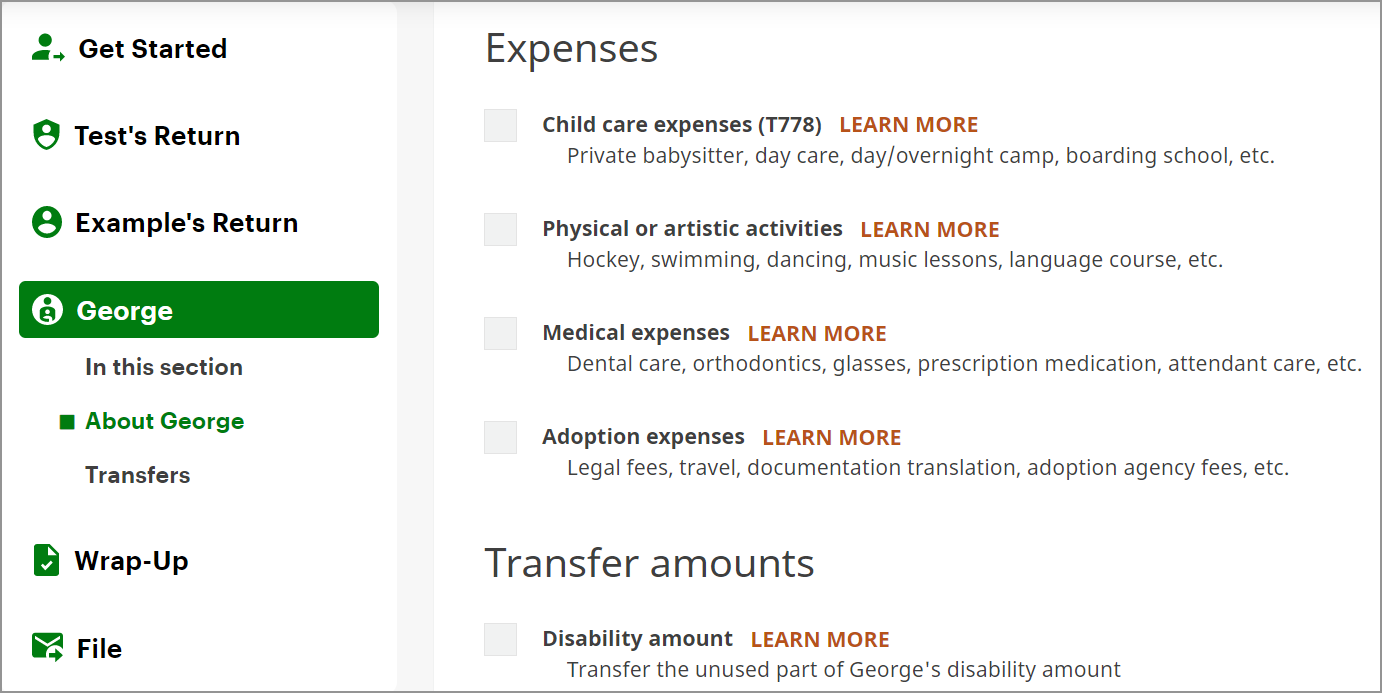Click the Get Started person icon
Viewport: 1382px width, 693px height.
[47, 48]
